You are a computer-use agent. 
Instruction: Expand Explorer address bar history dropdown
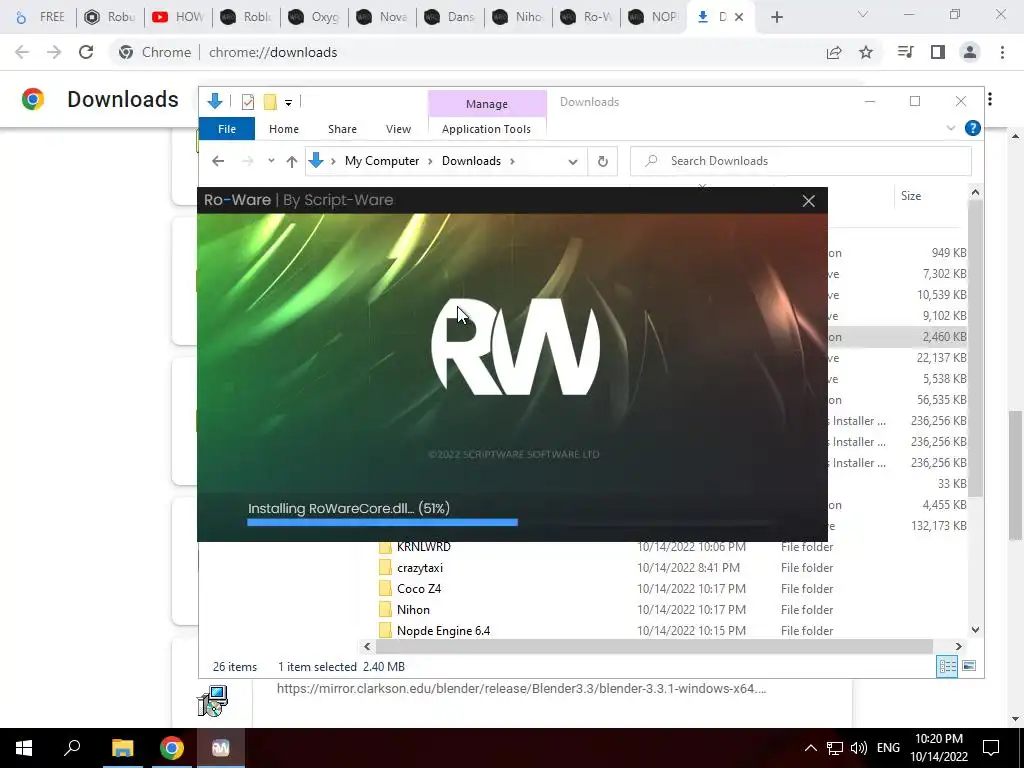(573, 161)
